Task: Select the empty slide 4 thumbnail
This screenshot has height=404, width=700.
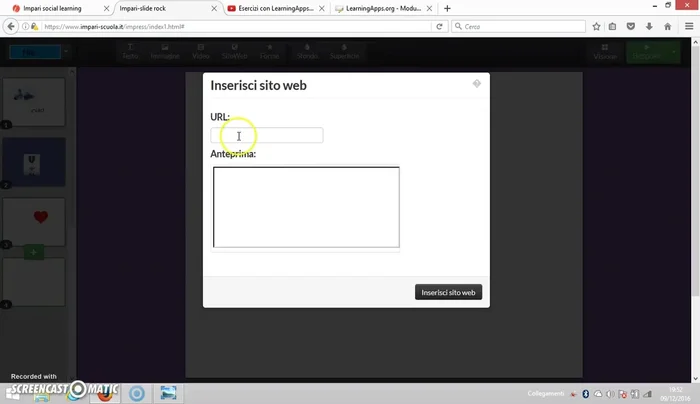Action: [x=34, y=282]
